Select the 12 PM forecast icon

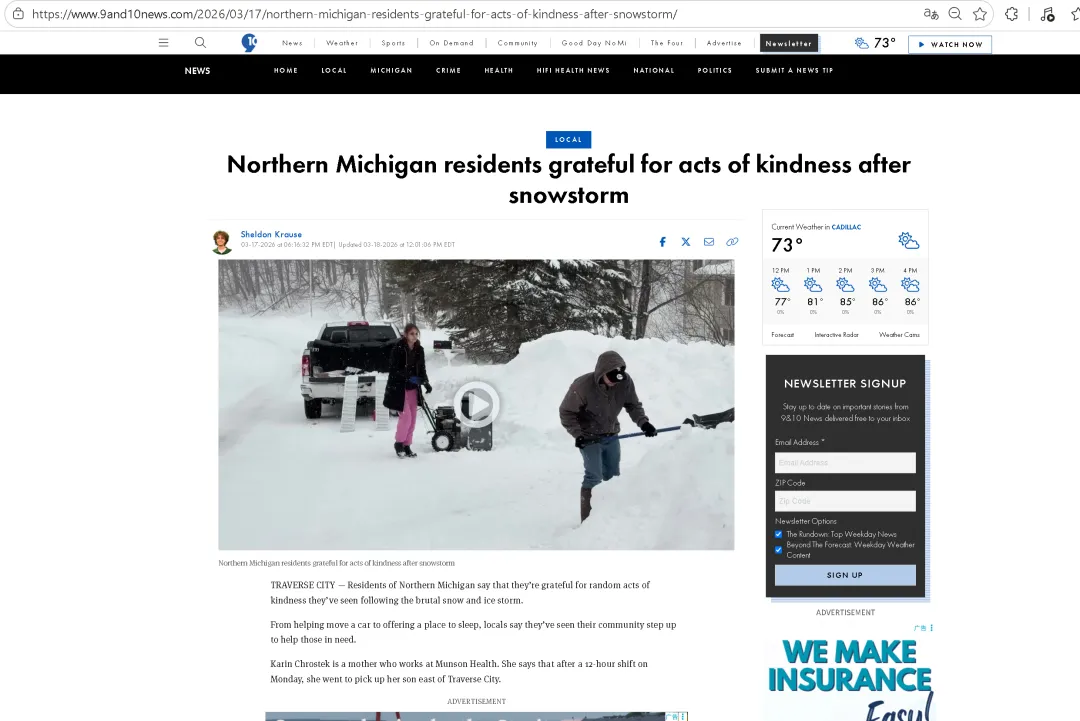(780, 284)
